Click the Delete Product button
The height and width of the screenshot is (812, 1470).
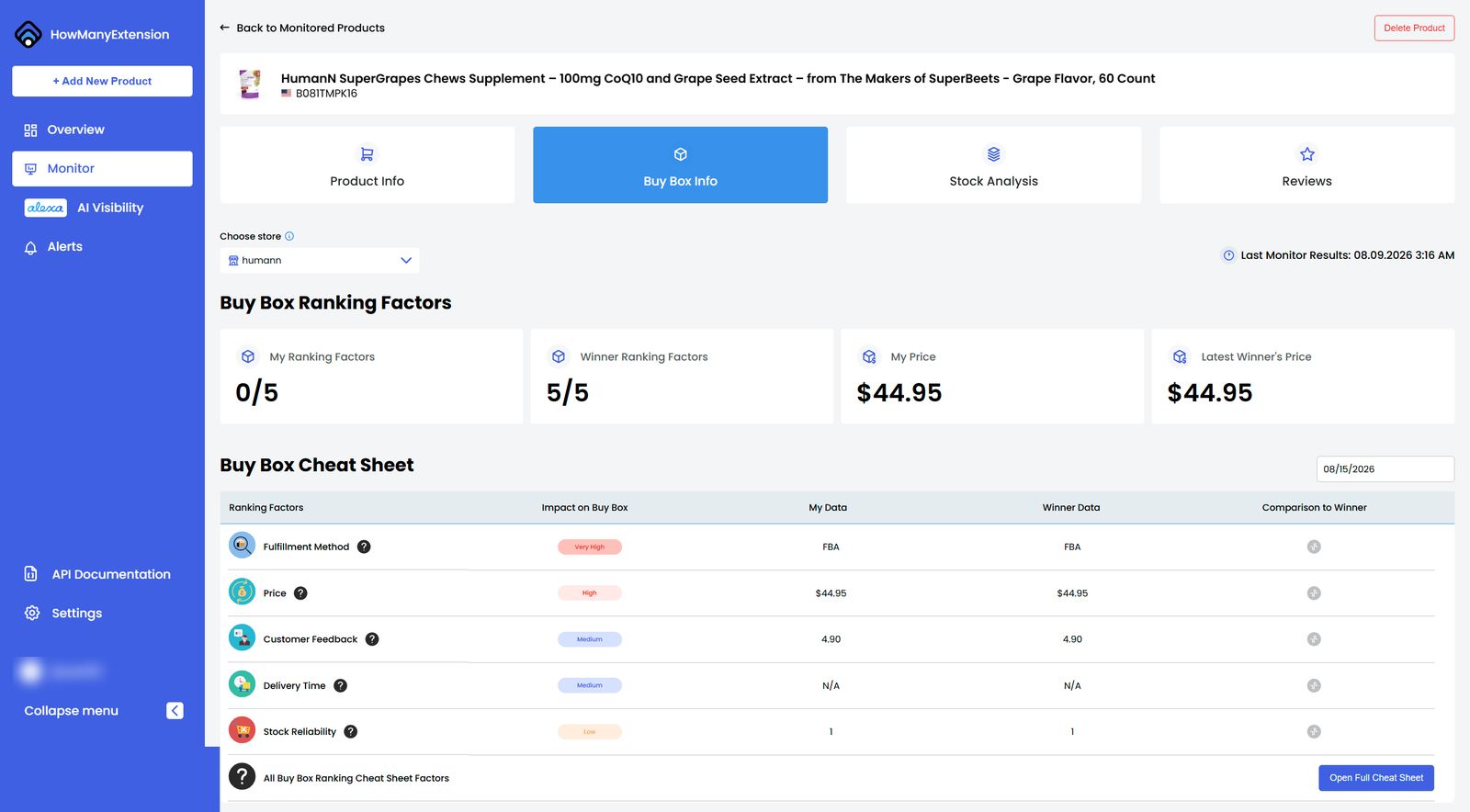coord(1414,28)
